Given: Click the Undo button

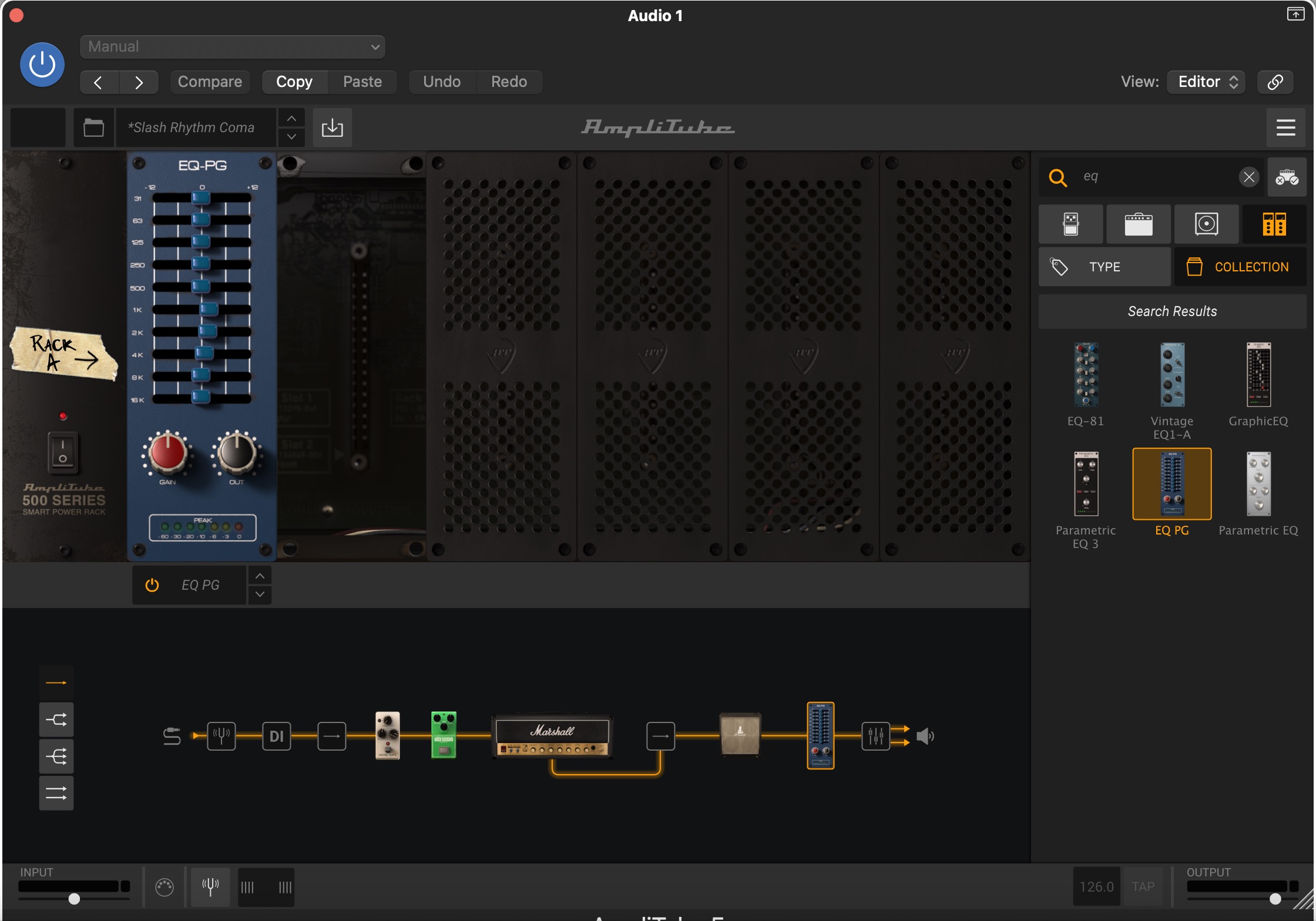Looking at the screenshot, I should (442, 82).
